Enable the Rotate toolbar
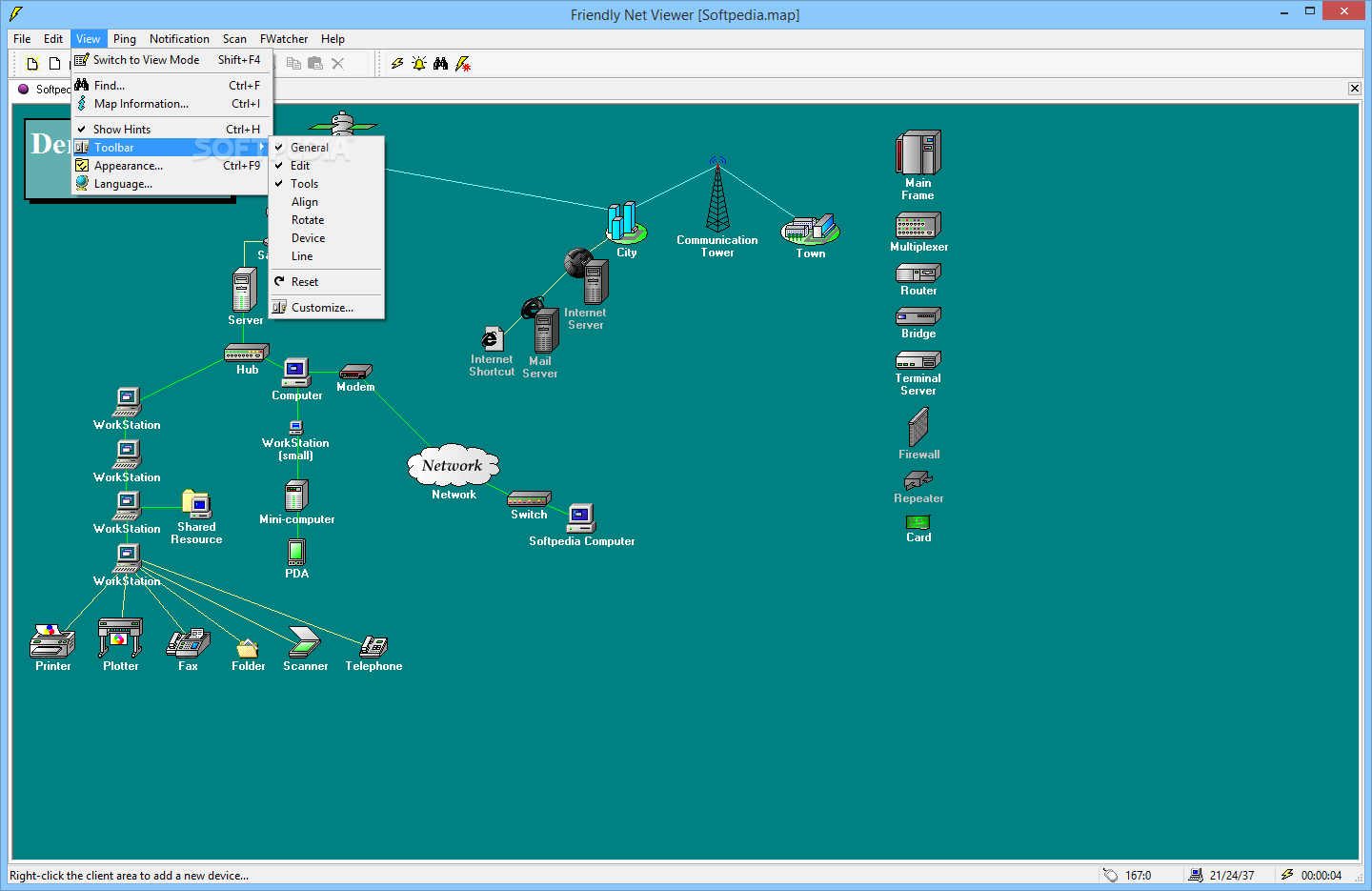This screenshot has width=1372, height=891. click(327, 220)
